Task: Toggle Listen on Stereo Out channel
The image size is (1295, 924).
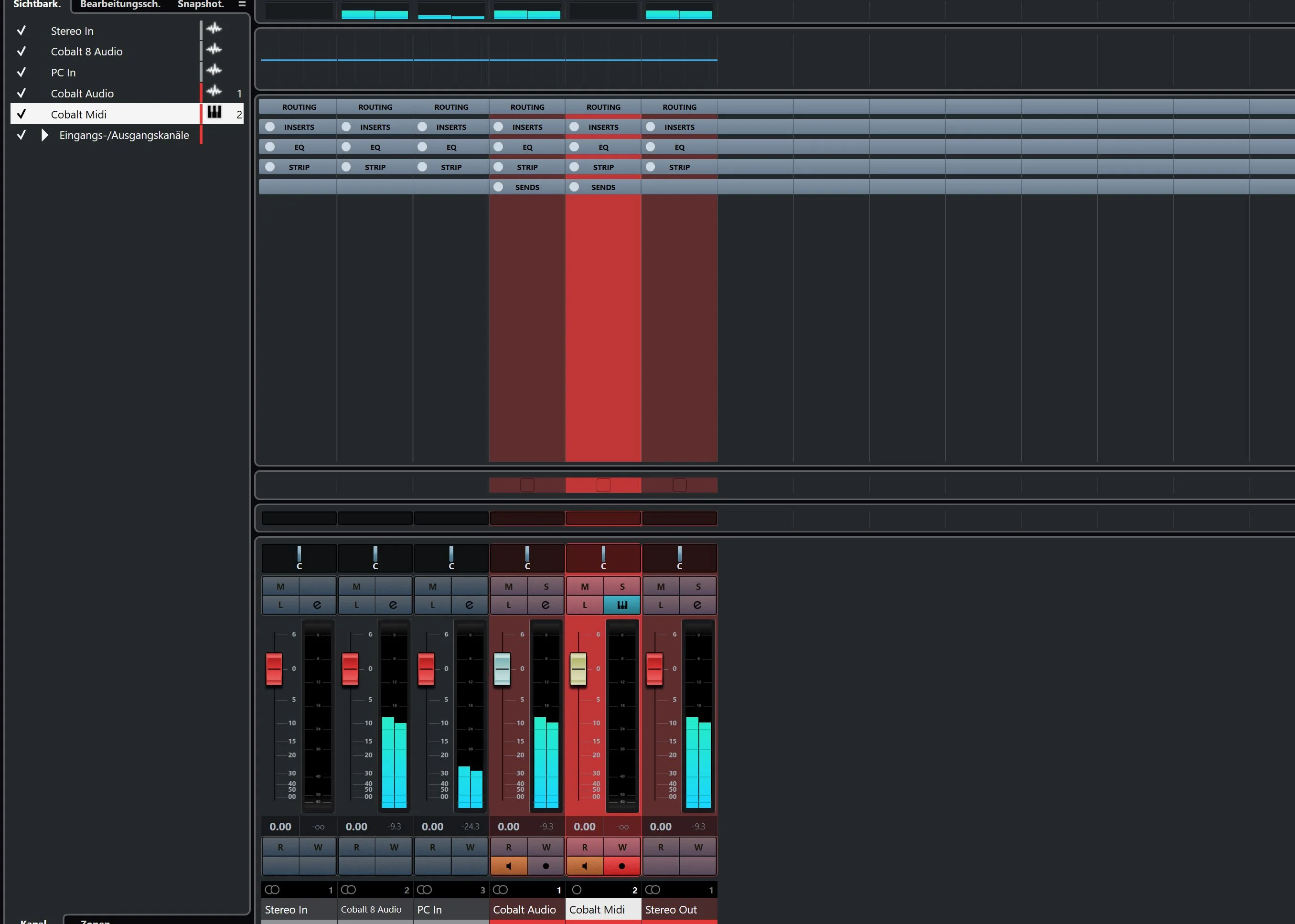Action: 661,605
